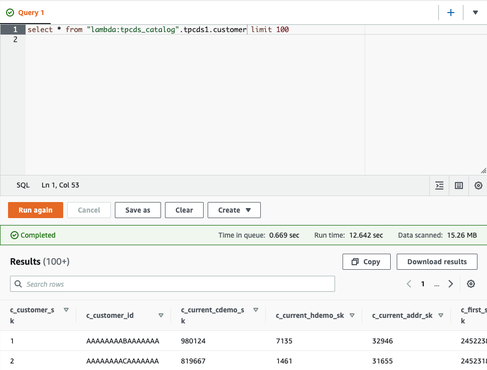Click the editor resize handle corner
Screen dimensions: 487x370
483,171
